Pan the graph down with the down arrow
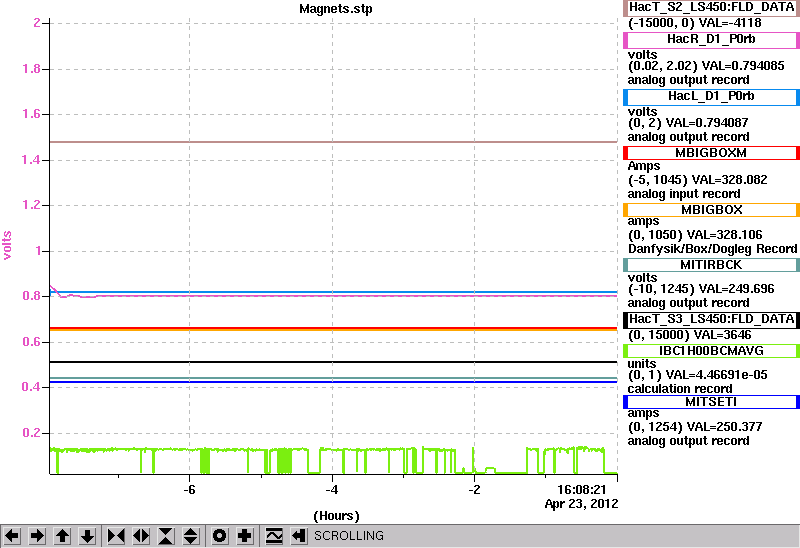800x548 pixels. pyautogui.click(x=88, y=536)
